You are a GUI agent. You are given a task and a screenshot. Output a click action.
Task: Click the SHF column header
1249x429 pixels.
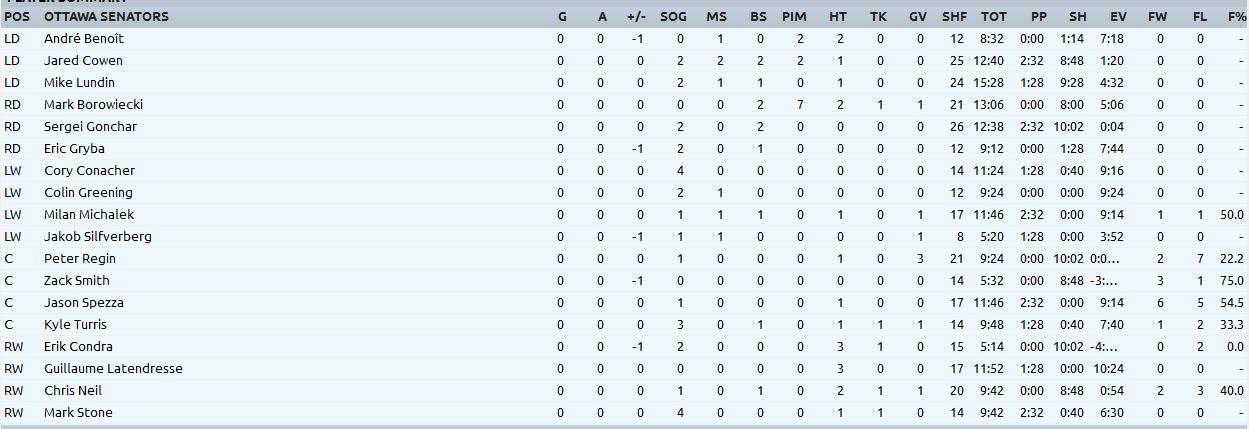coord(954,16)
